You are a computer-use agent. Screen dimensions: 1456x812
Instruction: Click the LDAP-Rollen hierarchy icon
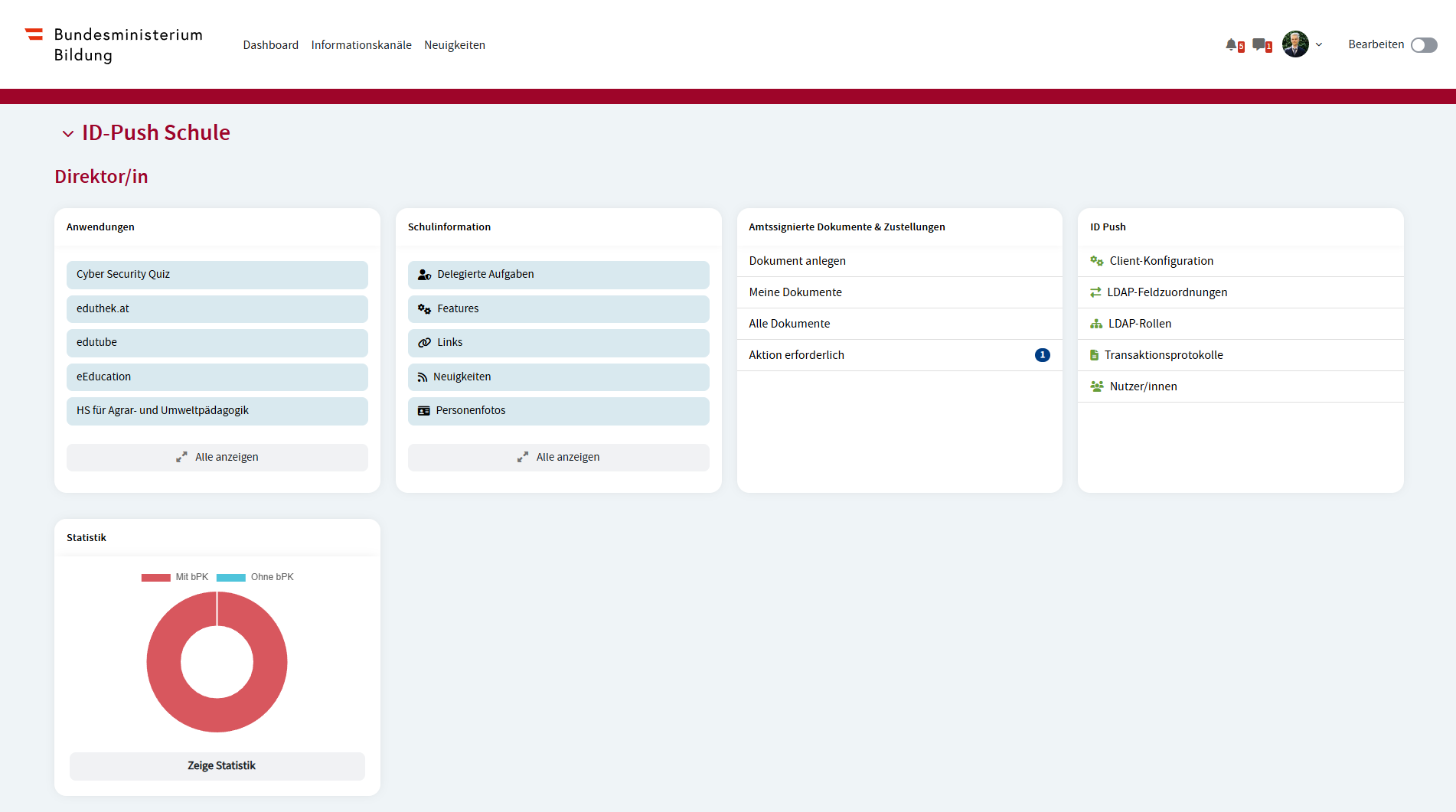(x=1096, y=324)
